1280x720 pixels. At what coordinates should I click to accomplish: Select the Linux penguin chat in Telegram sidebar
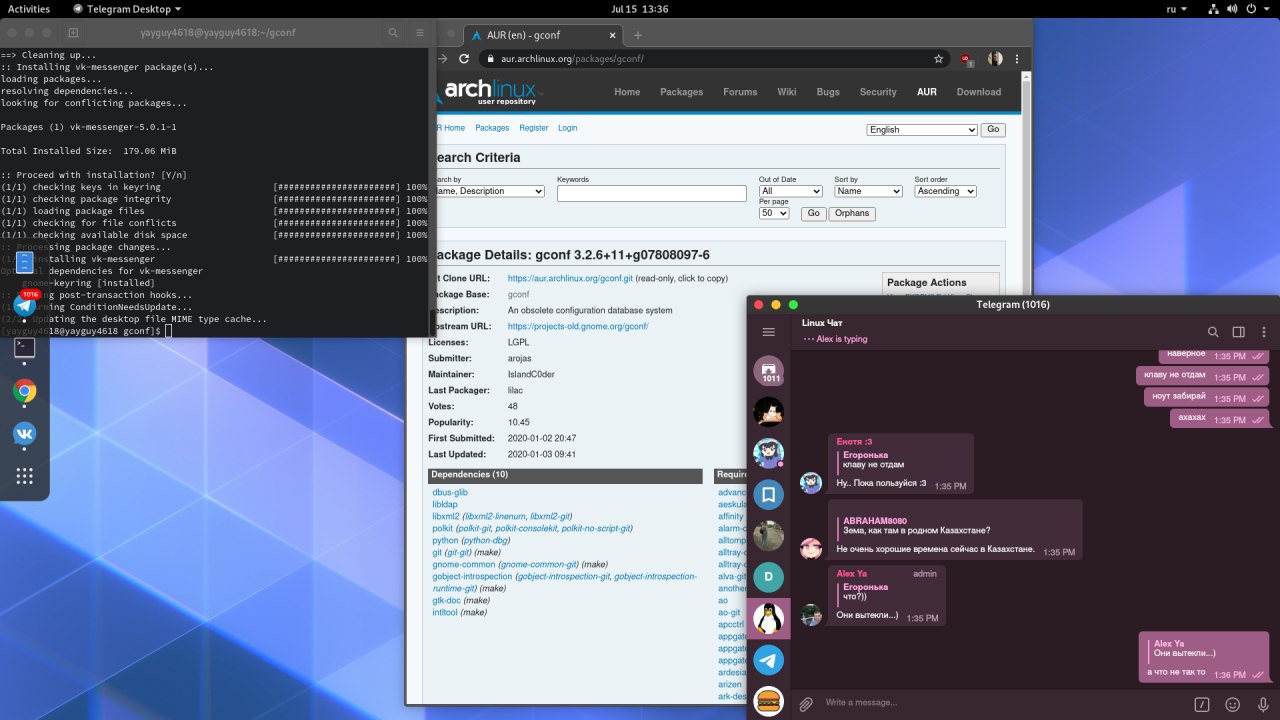click(769, 619)
